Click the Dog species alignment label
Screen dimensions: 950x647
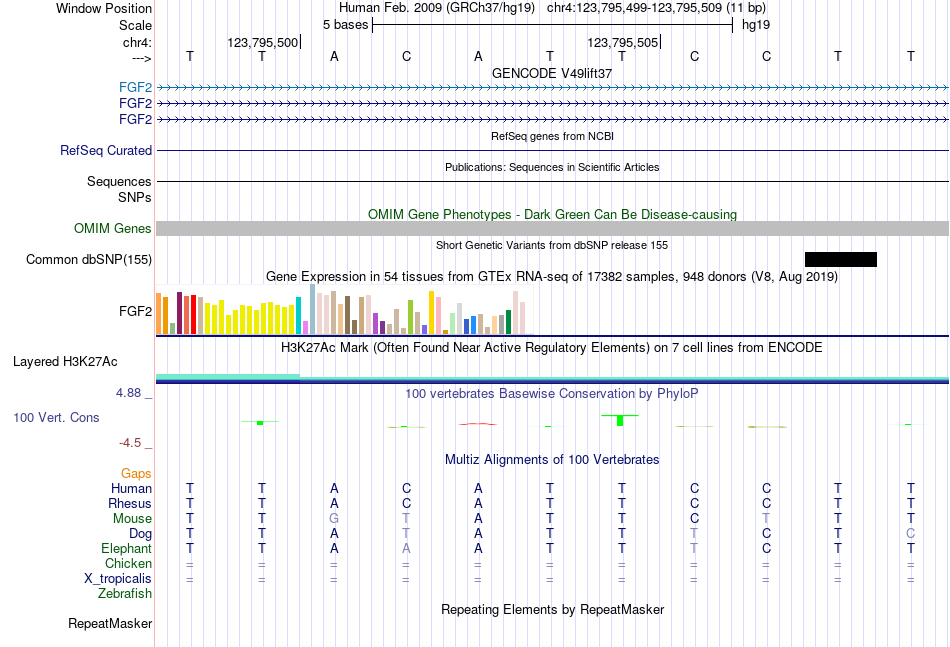pos(141,534)
